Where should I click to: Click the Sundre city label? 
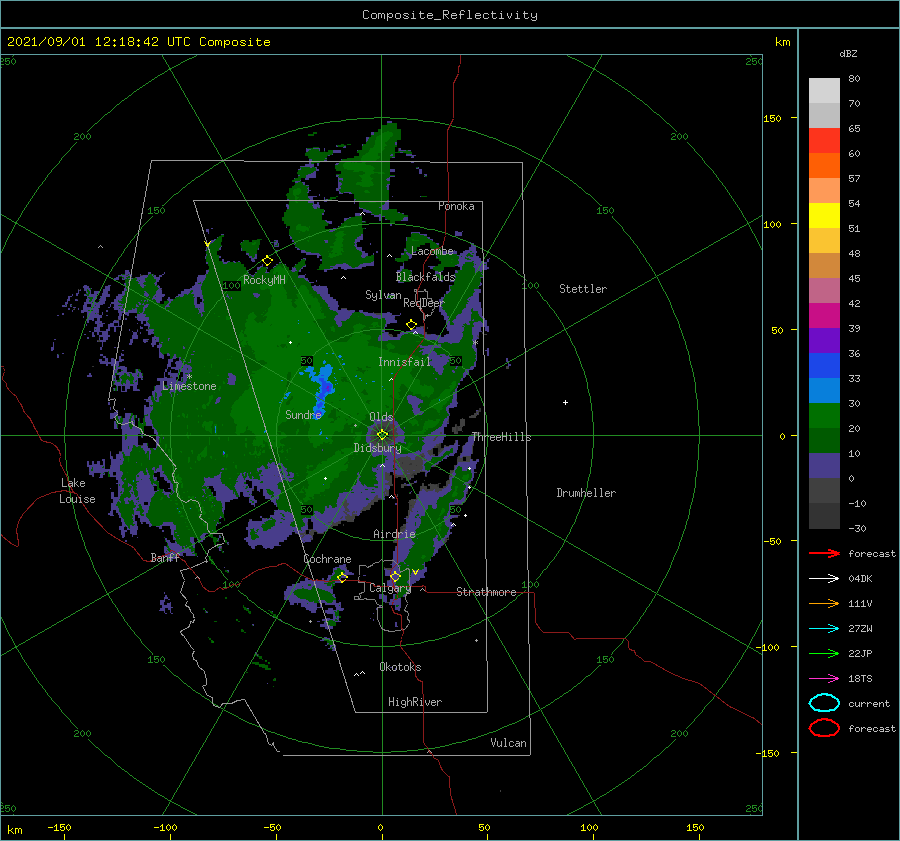click(303, 414)
